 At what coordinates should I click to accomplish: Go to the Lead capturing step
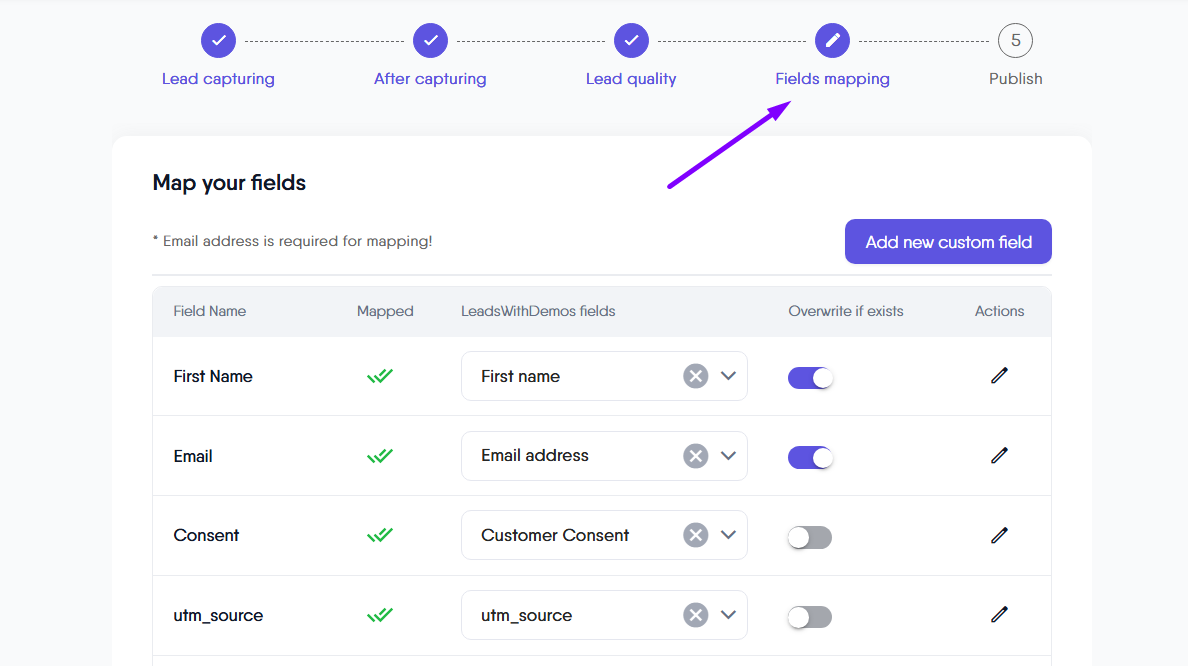(x=218, y=41)
